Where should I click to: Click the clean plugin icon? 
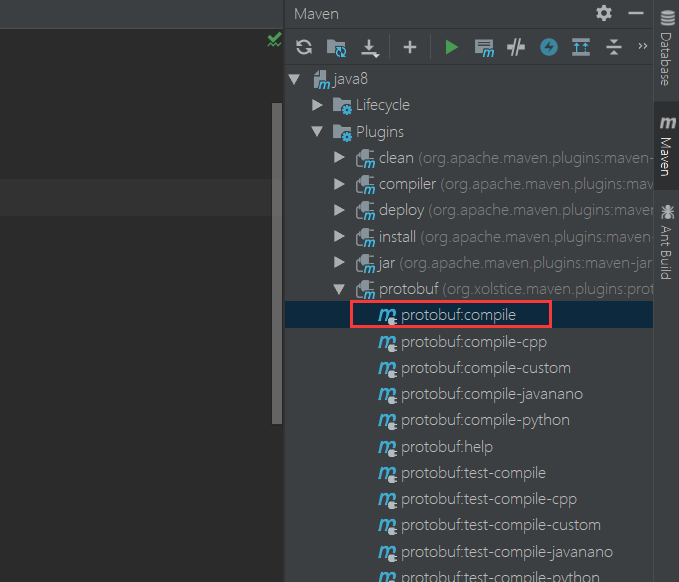[365, 158]
